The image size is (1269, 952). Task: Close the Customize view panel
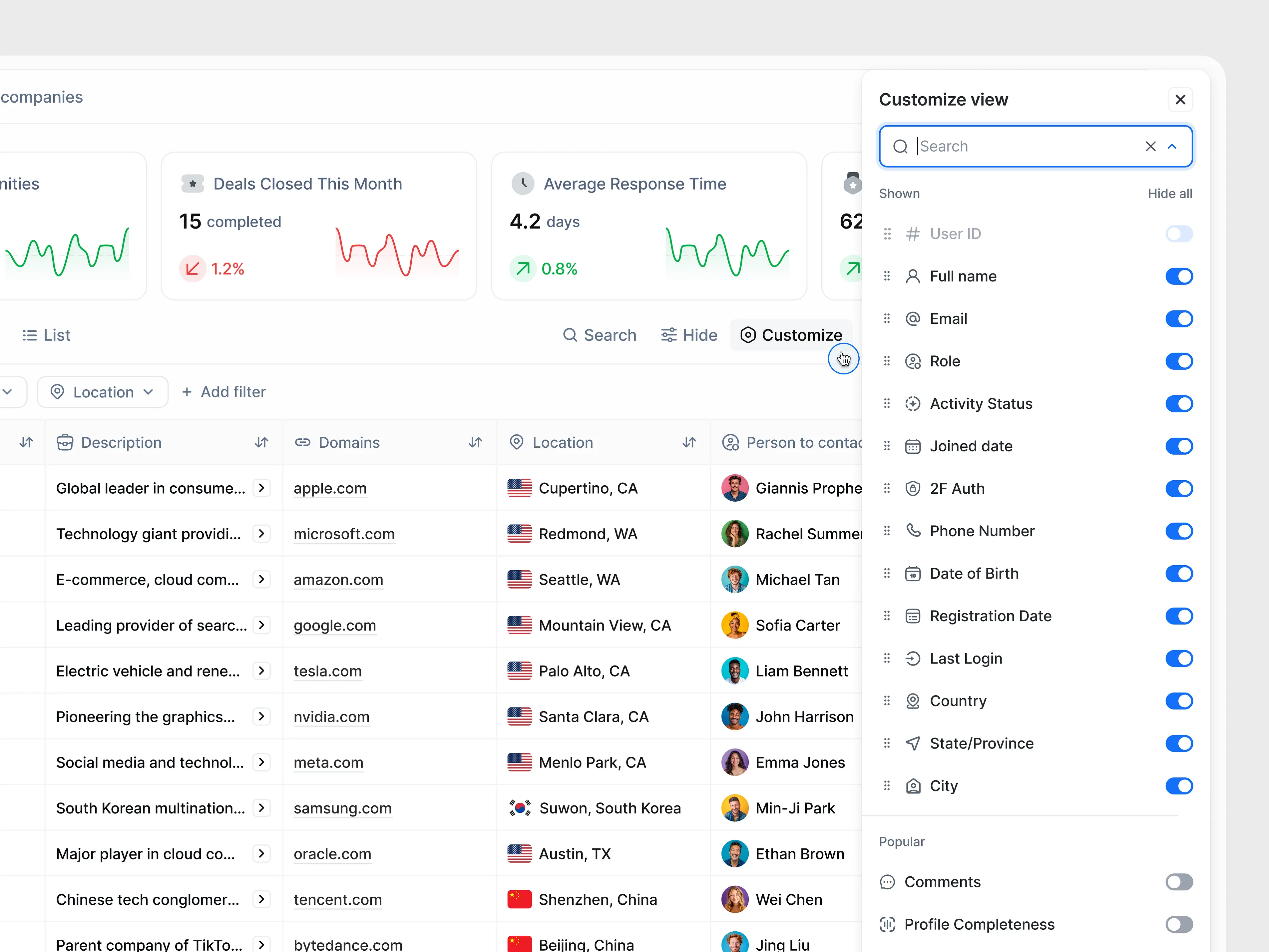[1180, 100]
